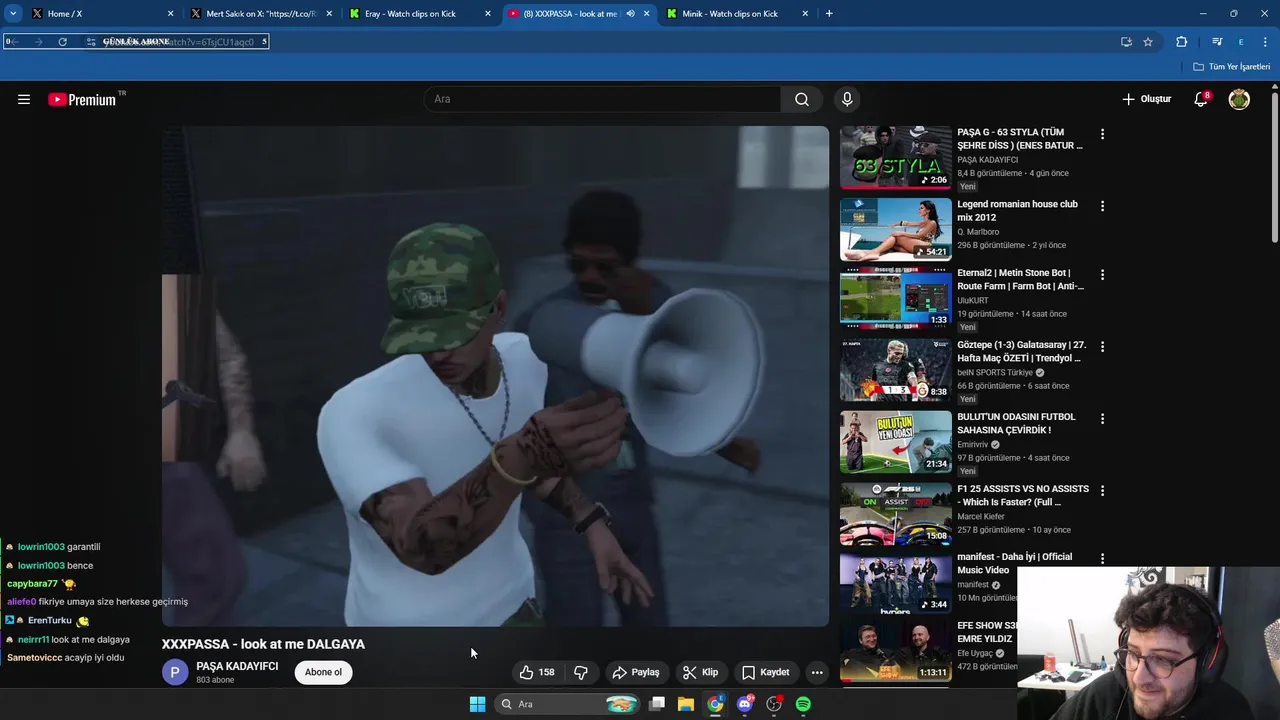Open the YouTube account avatar menu
This screenshot has width=1280, height=720.
click(1239, 99)
